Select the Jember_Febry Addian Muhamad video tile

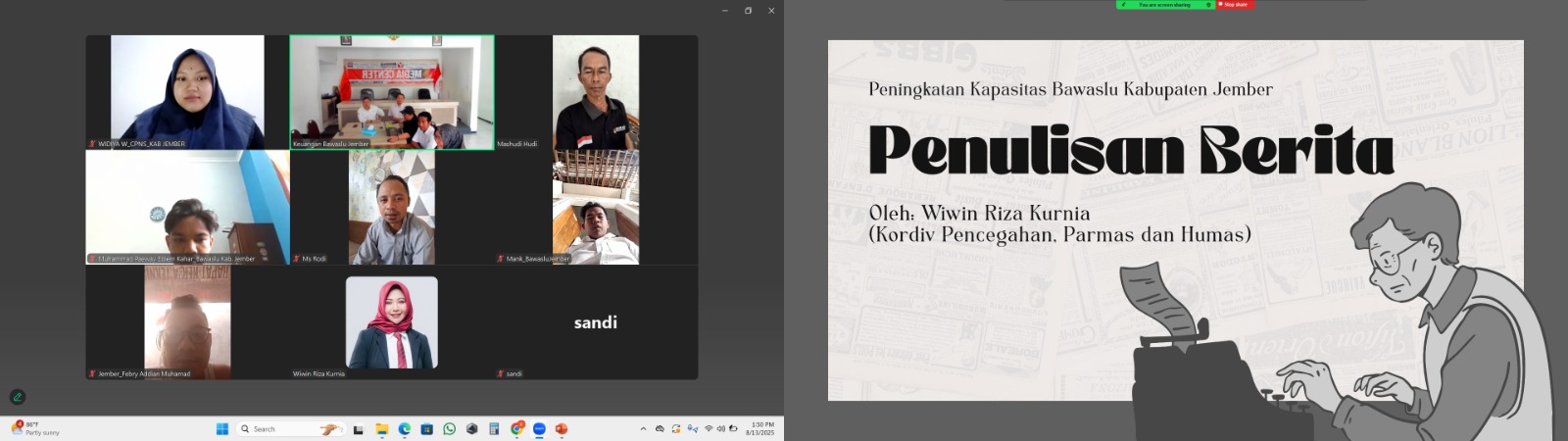pyautogui.click(x=187, y=322)
